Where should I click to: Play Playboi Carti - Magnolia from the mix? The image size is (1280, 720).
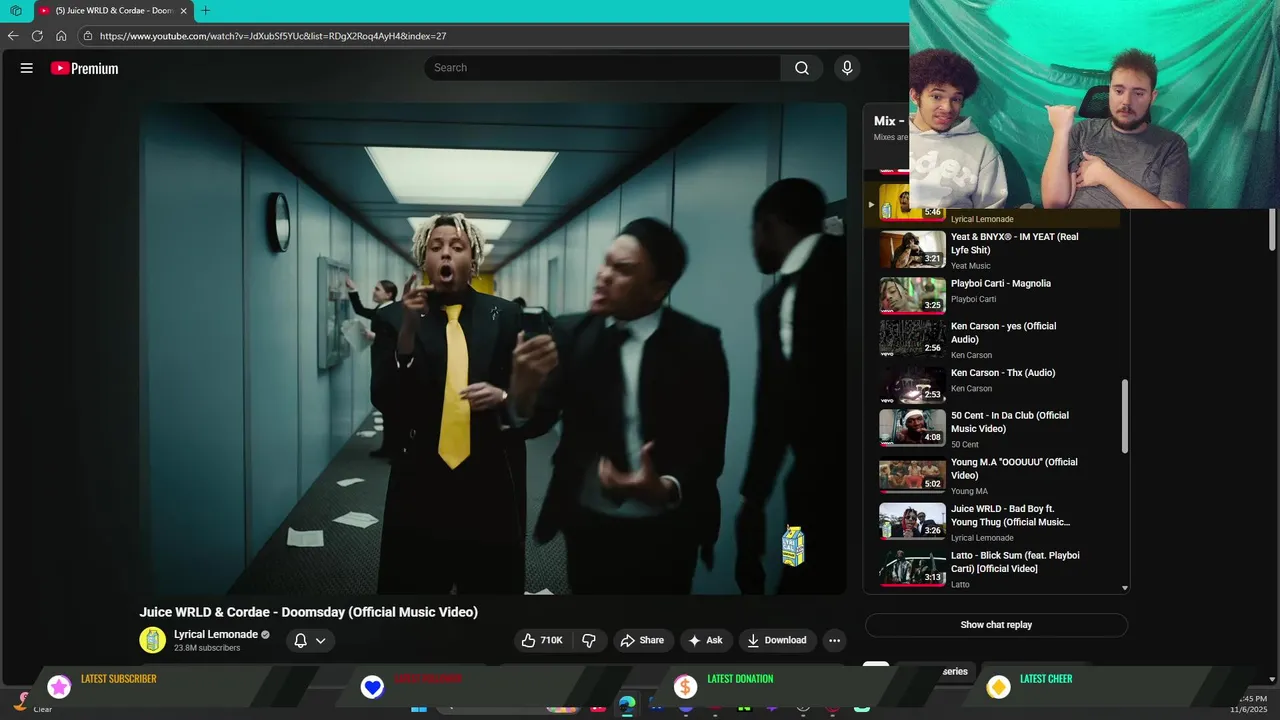pos(1001,284)
